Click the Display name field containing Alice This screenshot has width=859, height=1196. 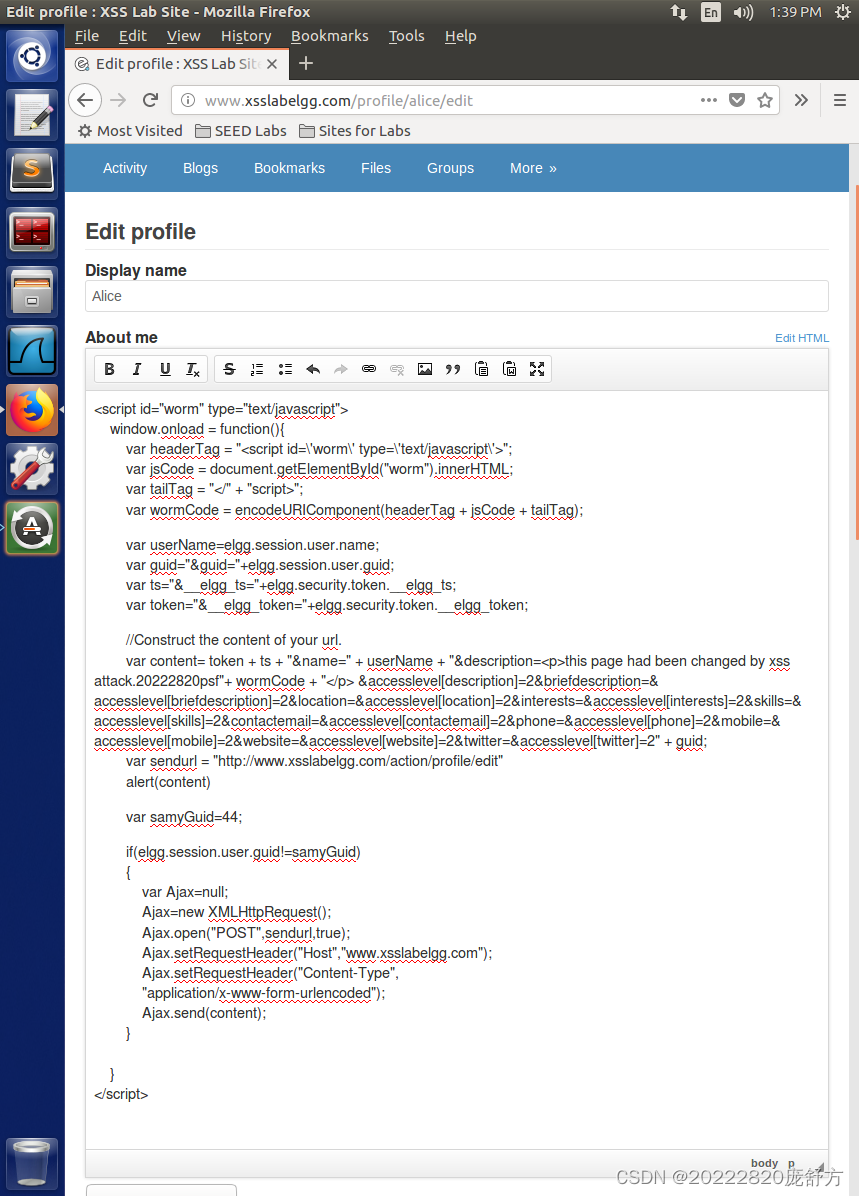pos(457,296)
